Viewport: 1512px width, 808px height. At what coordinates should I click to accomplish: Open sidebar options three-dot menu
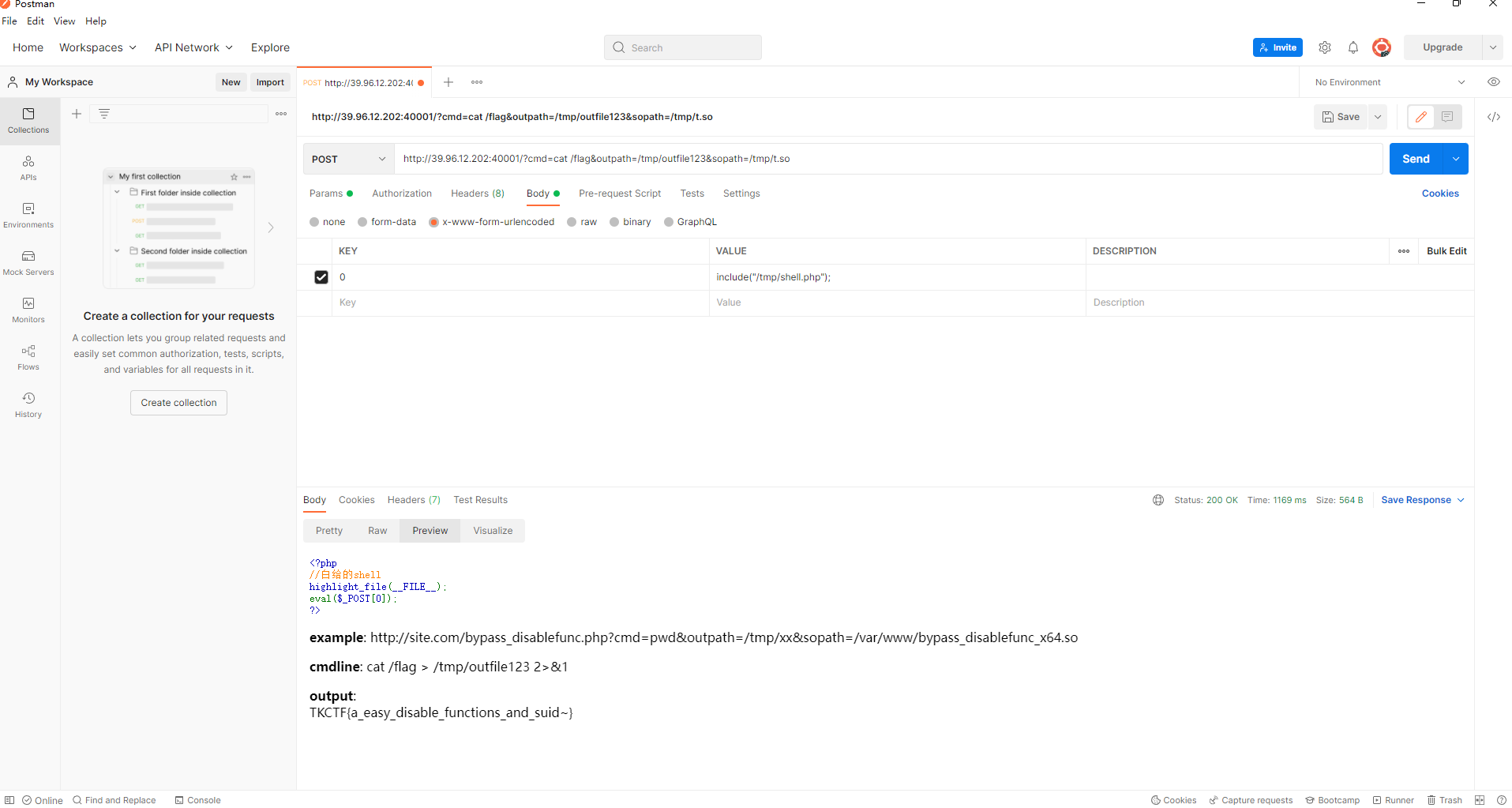pyautogui.click(x=281, y=114)
